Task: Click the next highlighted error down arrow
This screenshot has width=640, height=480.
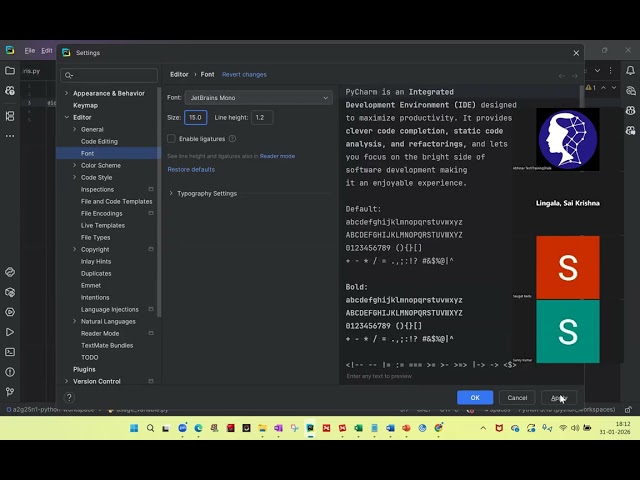Action: coord(613,88)
